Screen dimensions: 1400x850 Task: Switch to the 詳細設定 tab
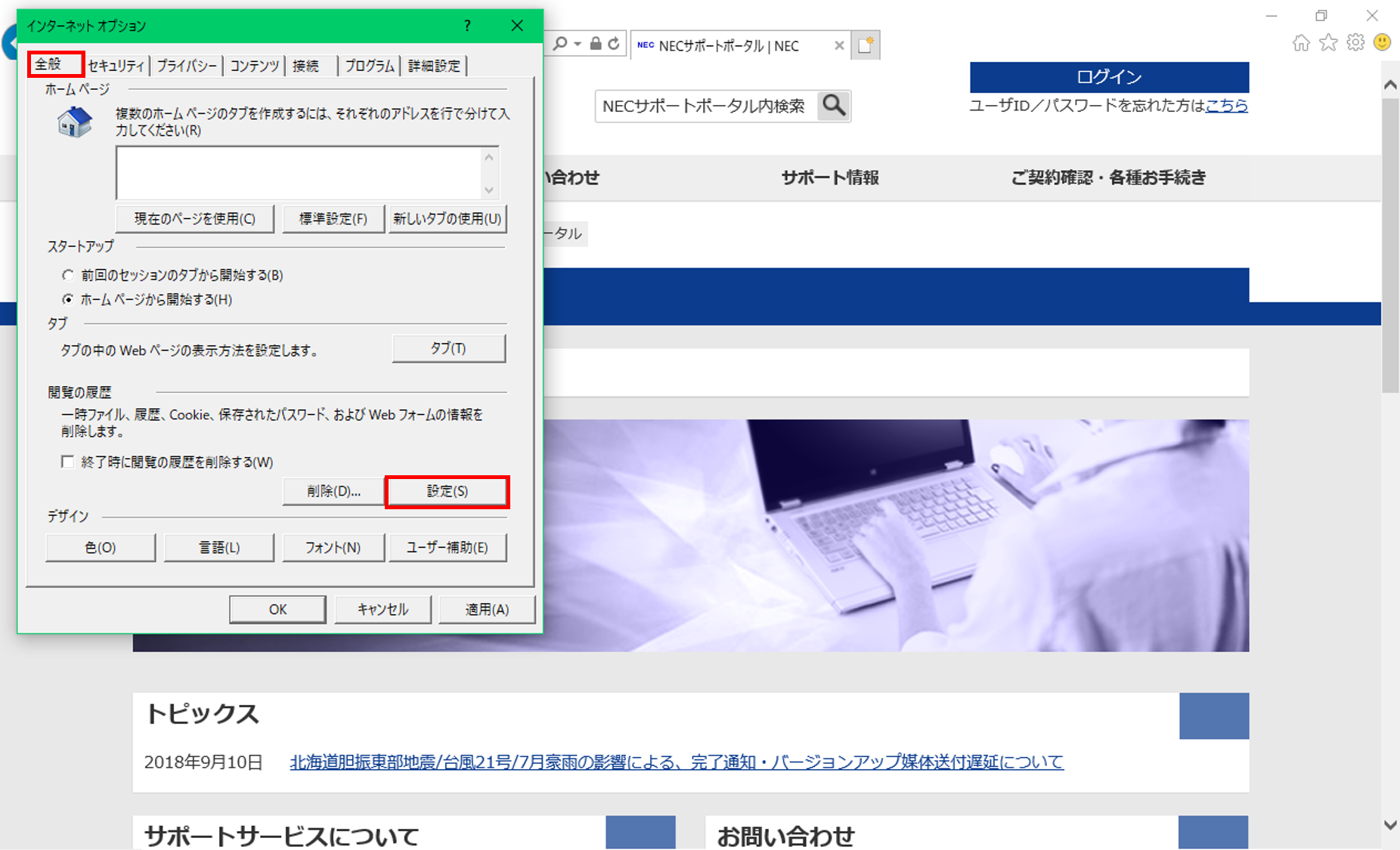[434, 66]
